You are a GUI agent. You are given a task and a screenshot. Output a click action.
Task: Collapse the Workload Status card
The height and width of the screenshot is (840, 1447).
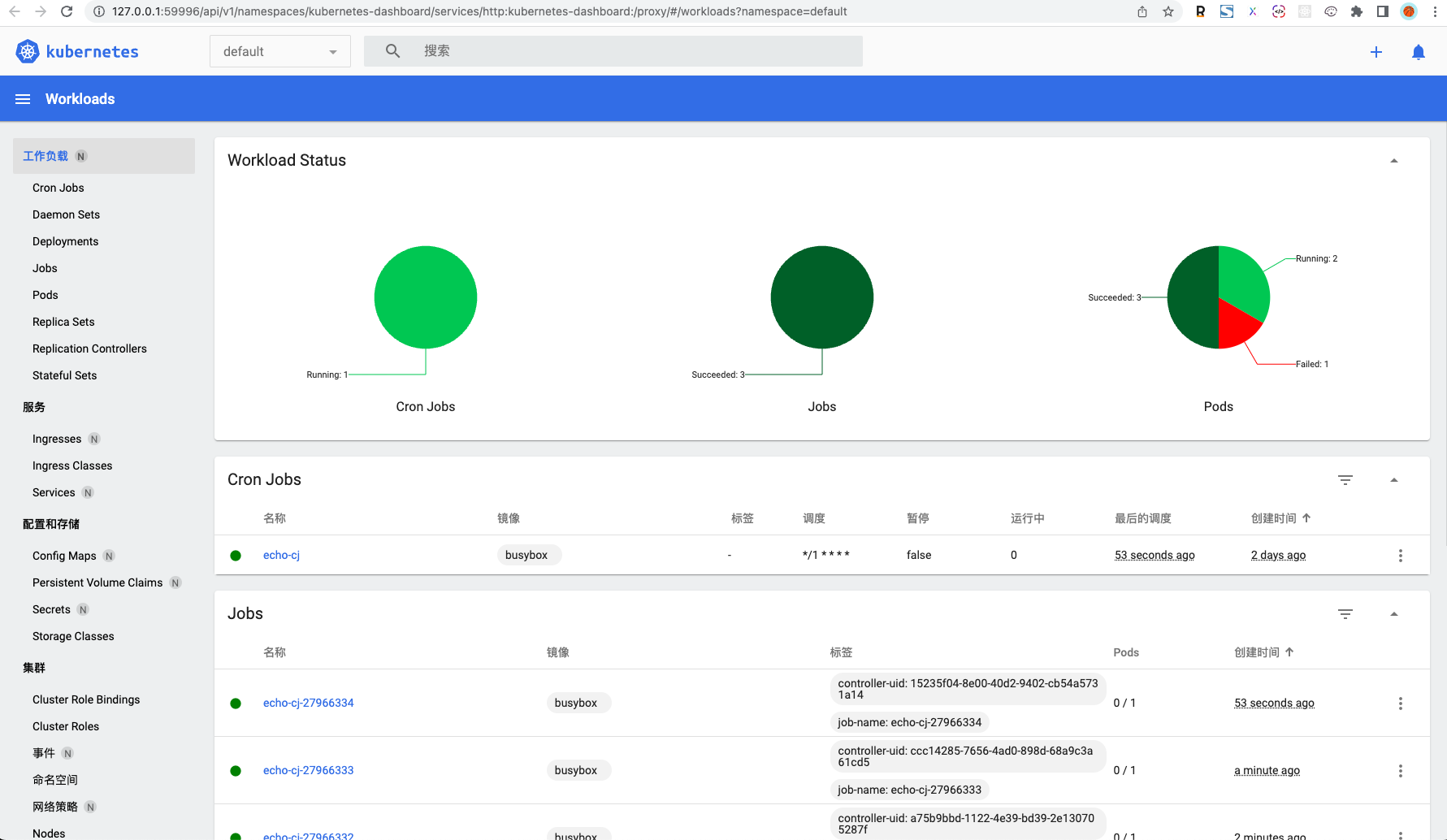point(1394,161)
